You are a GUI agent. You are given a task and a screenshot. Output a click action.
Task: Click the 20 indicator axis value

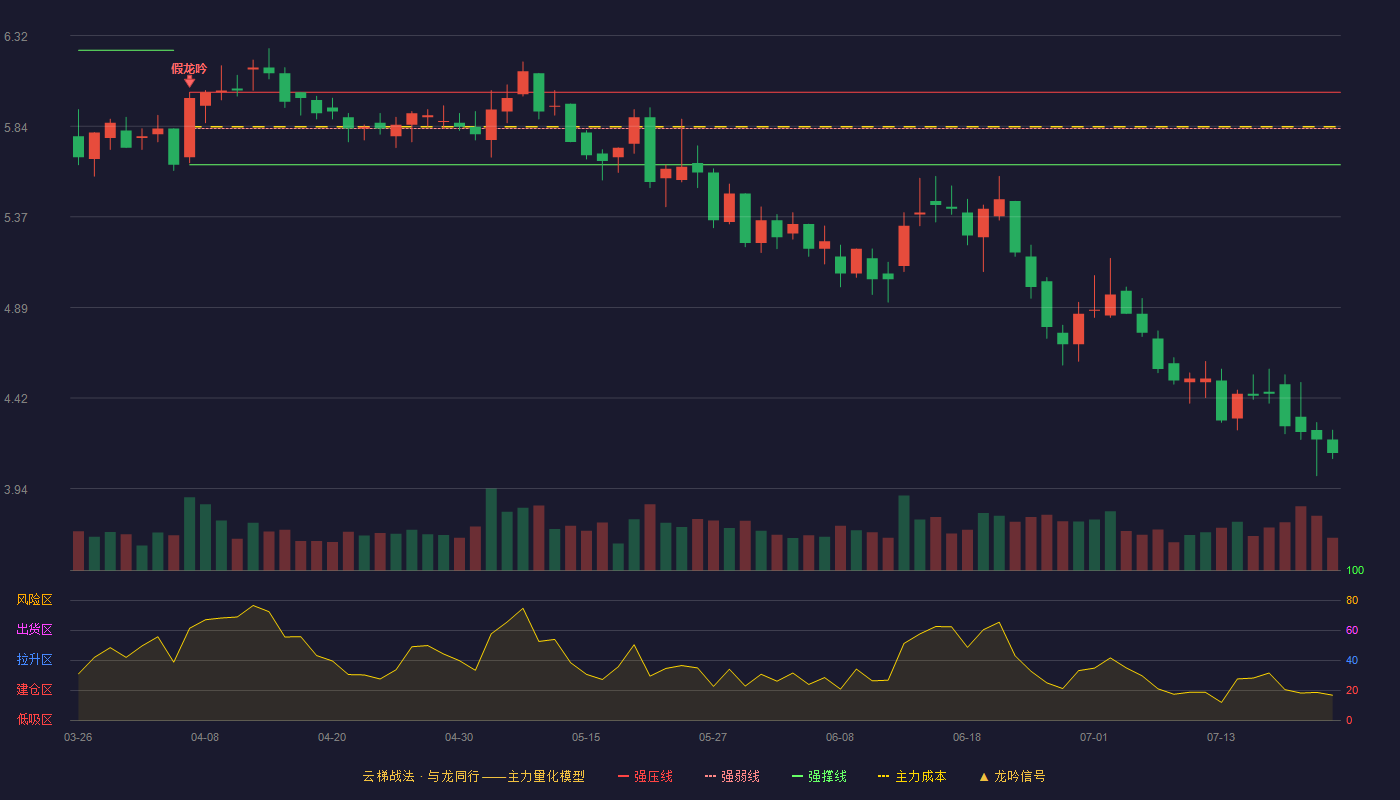click(1352, 690)
